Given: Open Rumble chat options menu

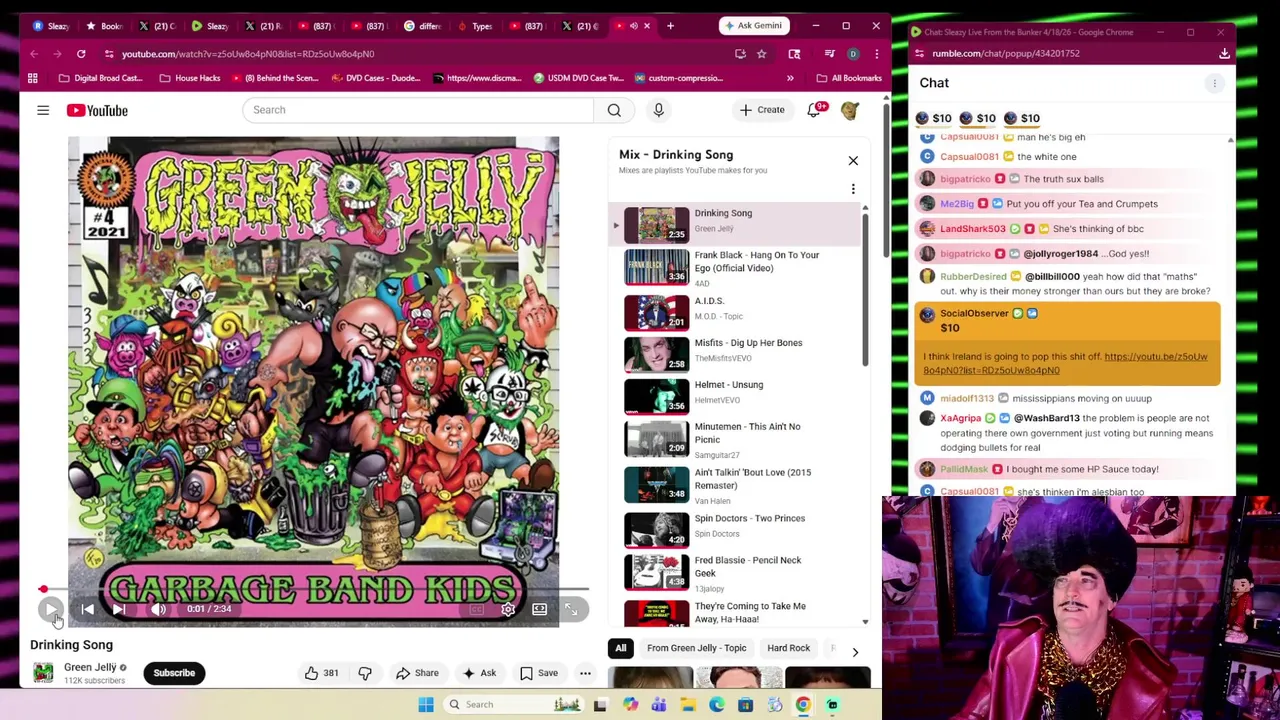Looking at the screenshot, I should (1214, 83).
